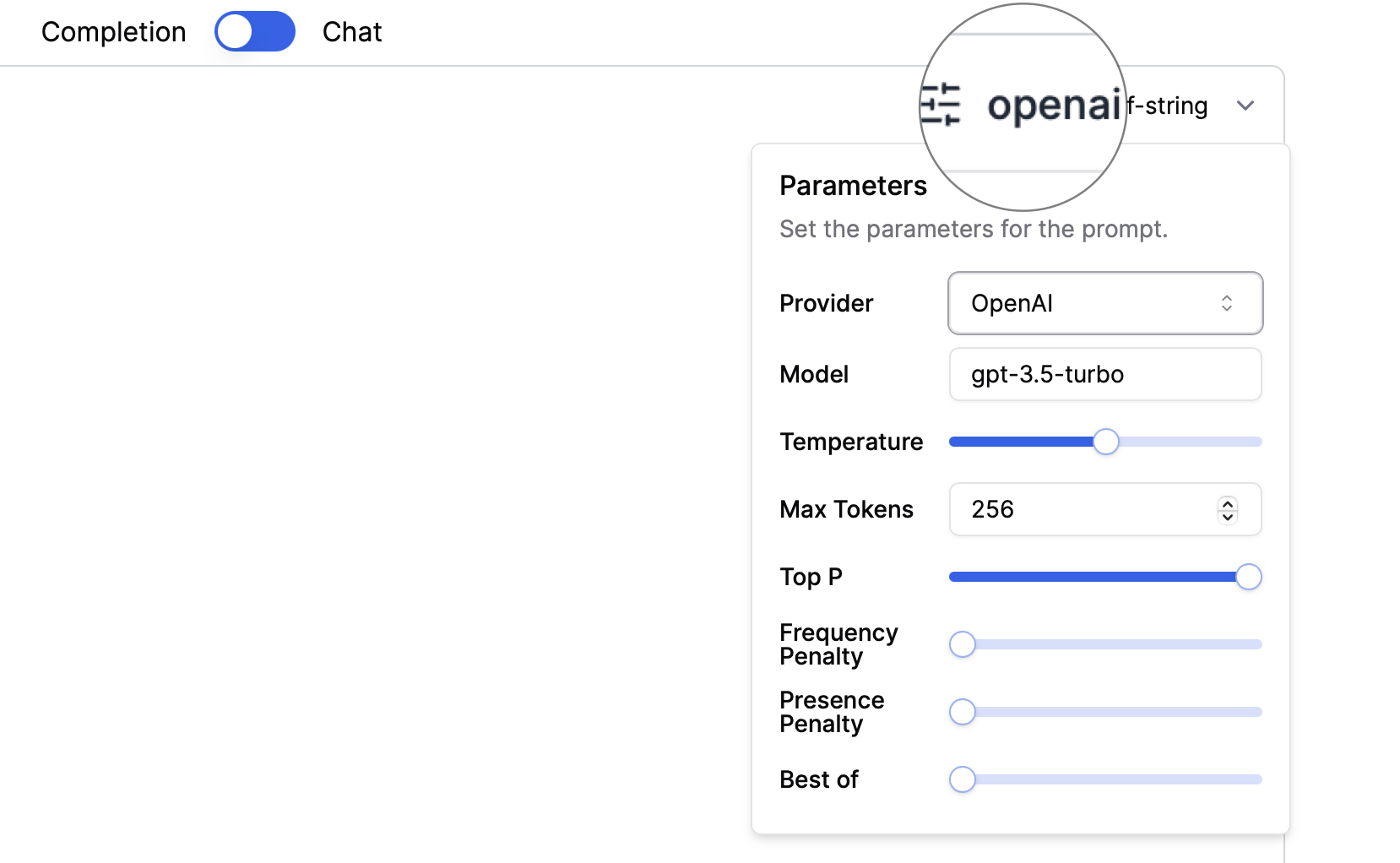This screenshot has width=1400, height=863.
Task: Open the f-string template format selector
Action: coord(1169,106)
